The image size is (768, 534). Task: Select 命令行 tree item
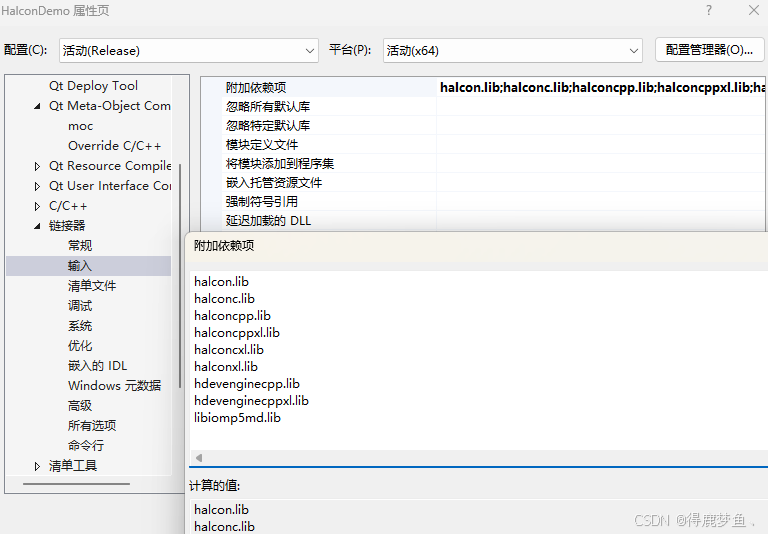86,446
